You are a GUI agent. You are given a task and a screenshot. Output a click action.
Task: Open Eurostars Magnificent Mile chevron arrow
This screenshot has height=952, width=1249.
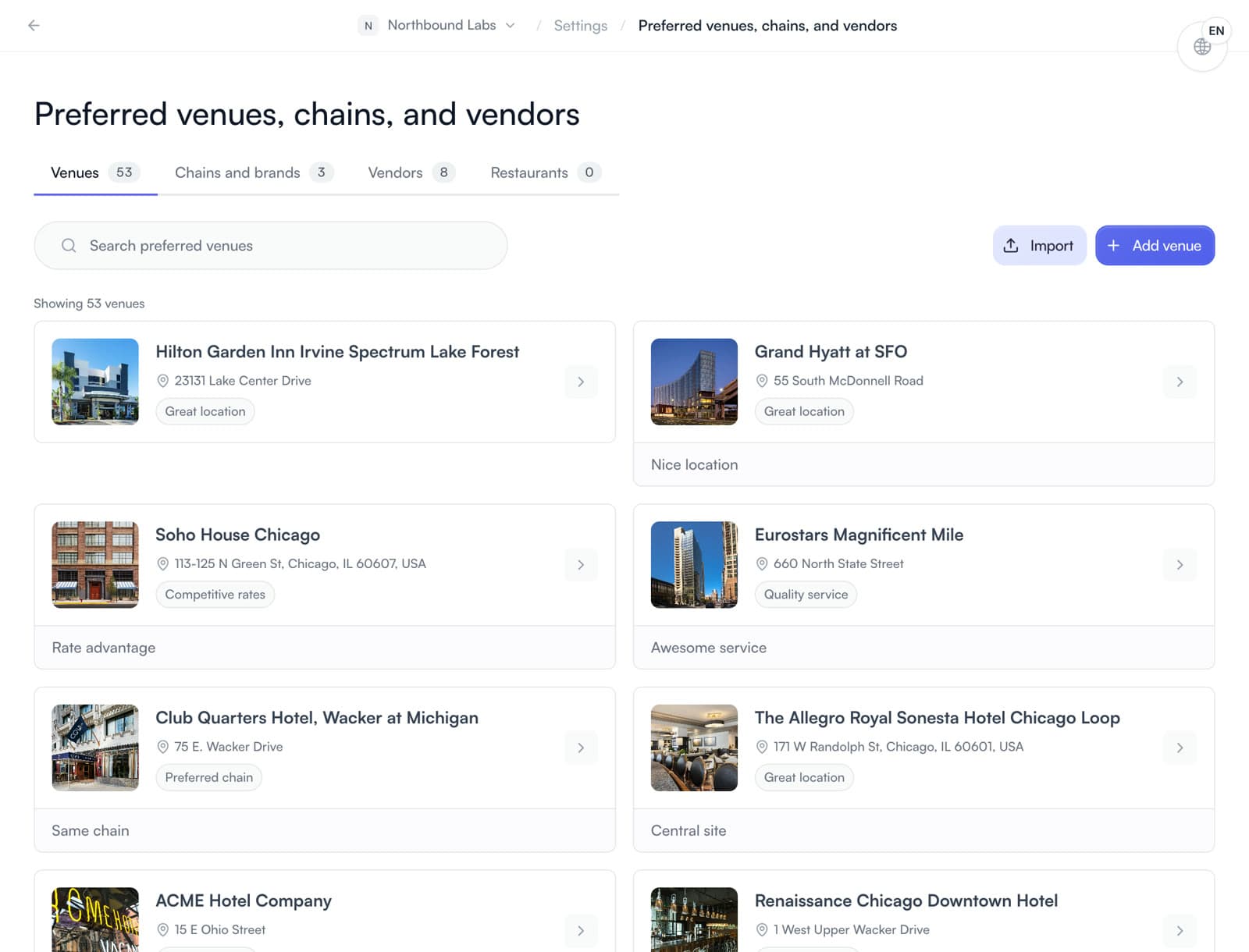1180,565
